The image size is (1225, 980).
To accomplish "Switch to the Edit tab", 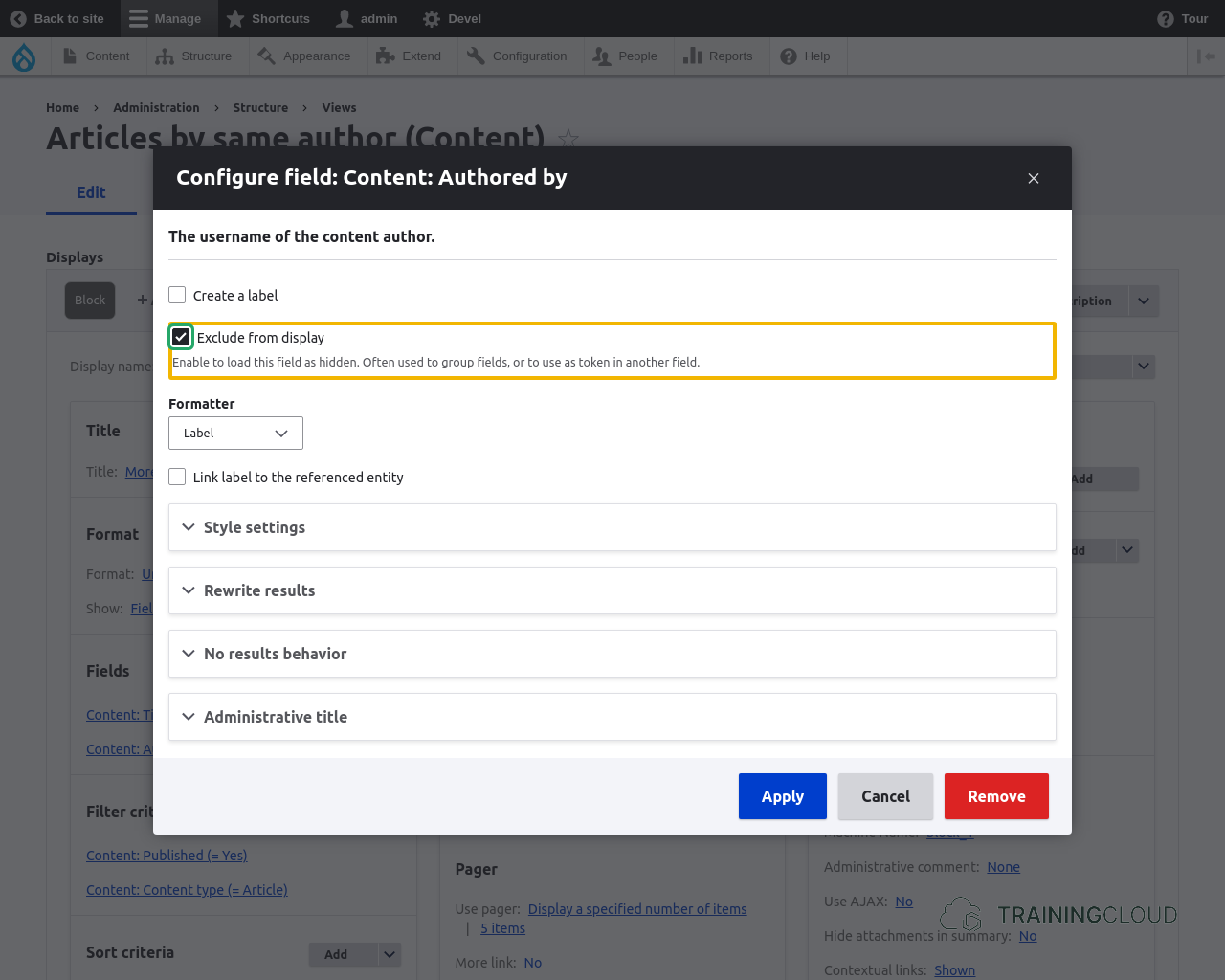I will point(91,192).
